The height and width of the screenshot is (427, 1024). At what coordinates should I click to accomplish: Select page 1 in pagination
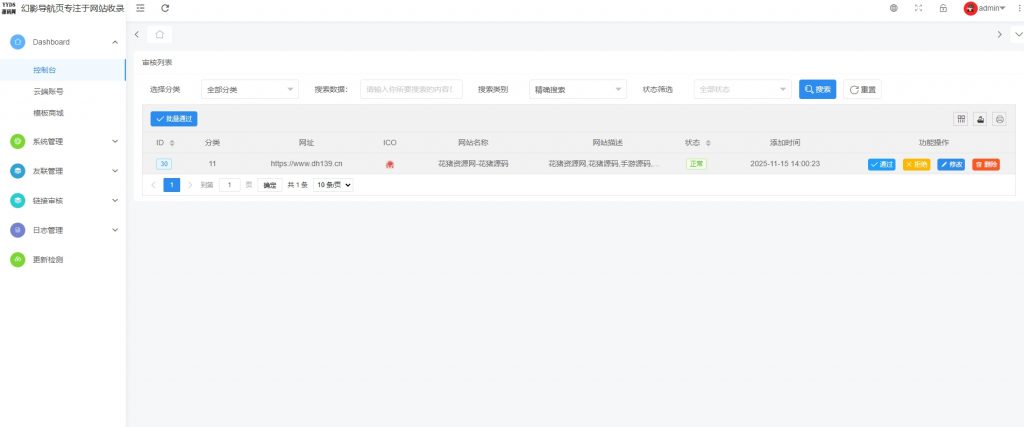pyautogui.click(x=171, y=185)
